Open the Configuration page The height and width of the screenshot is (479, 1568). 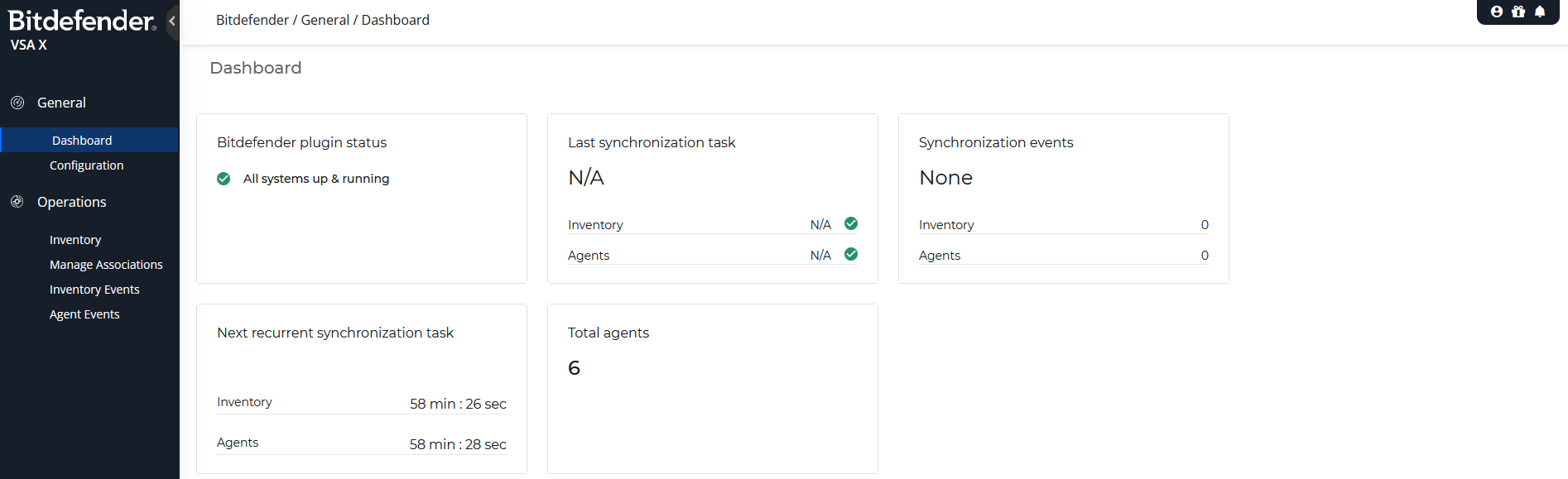[x=87, y=165]
